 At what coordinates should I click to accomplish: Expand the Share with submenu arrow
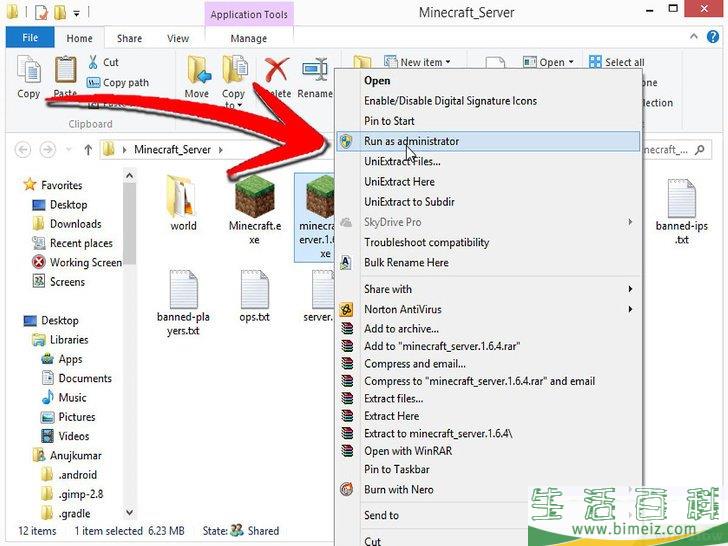click(630, 289)
